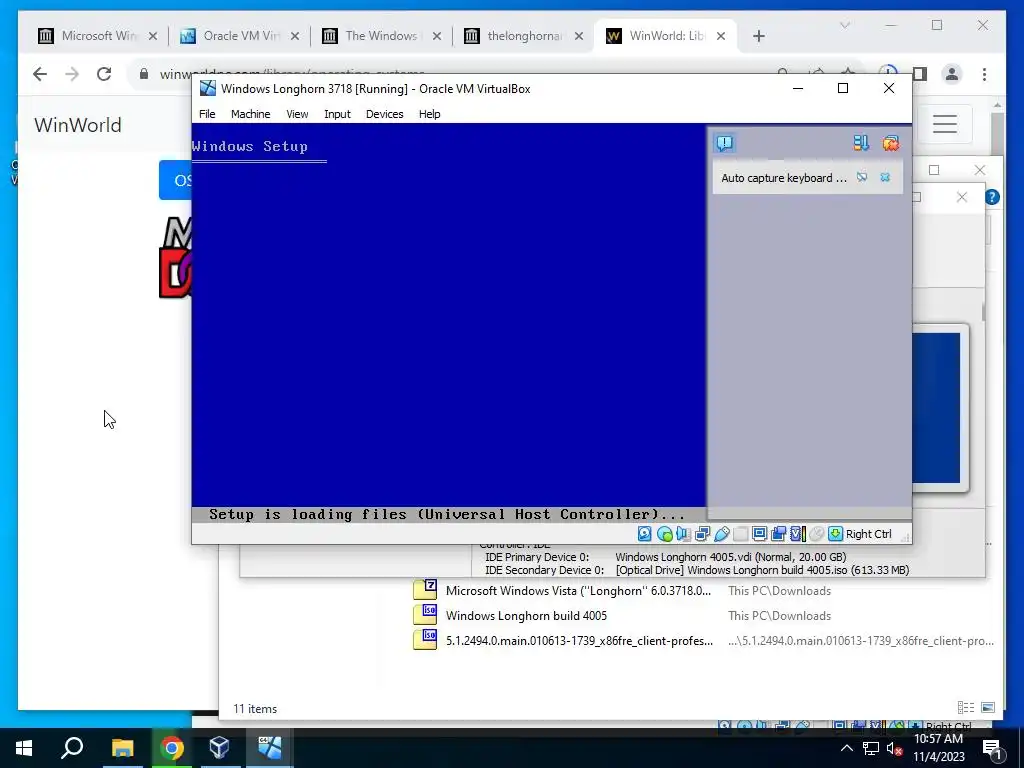
Task: Click the 'do not show again' icon on the keyboard notification
Action: pyautogui.click(x=862, y=177)
